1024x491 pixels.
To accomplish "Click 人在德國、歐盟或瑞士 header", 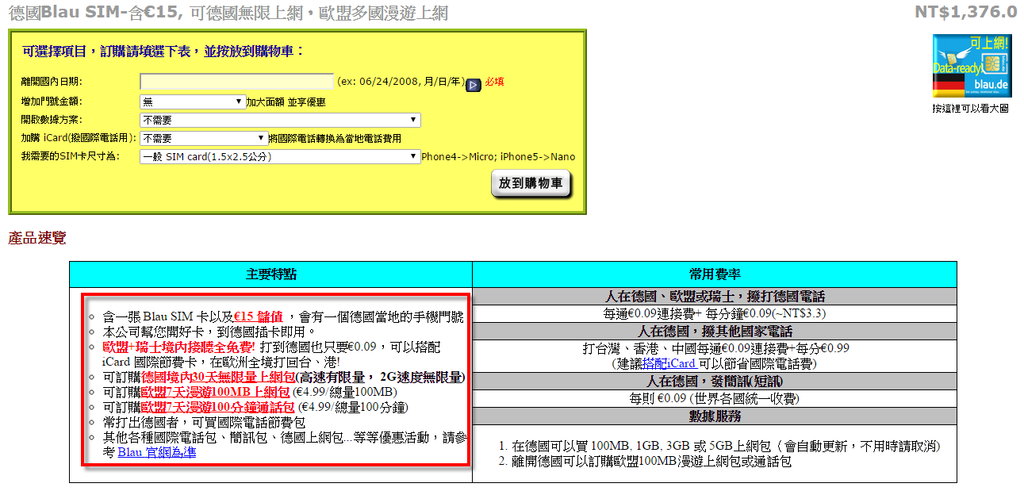I will [714, 295].
